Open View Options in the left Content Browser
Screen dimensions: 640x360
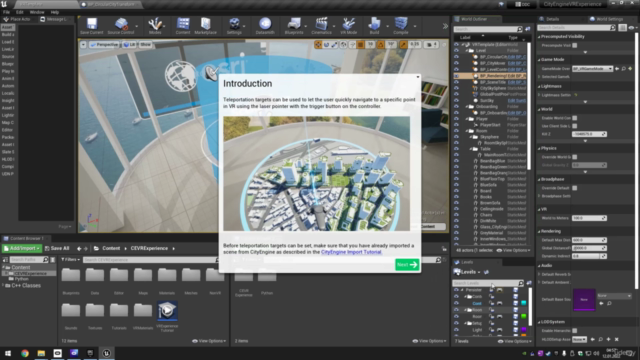209,341
